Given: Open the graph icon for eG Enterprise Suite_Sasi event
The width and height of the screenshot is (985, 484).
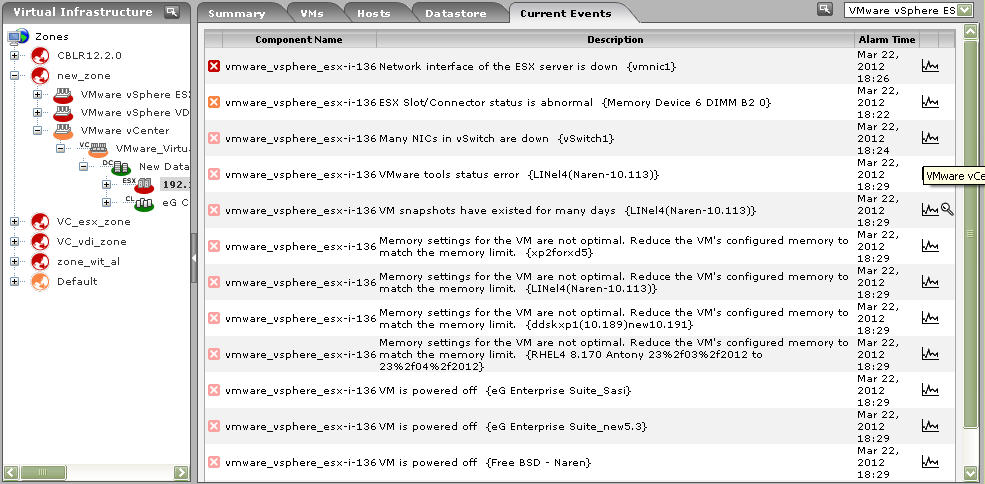Looking at the screenshot, I should (930, 390).
